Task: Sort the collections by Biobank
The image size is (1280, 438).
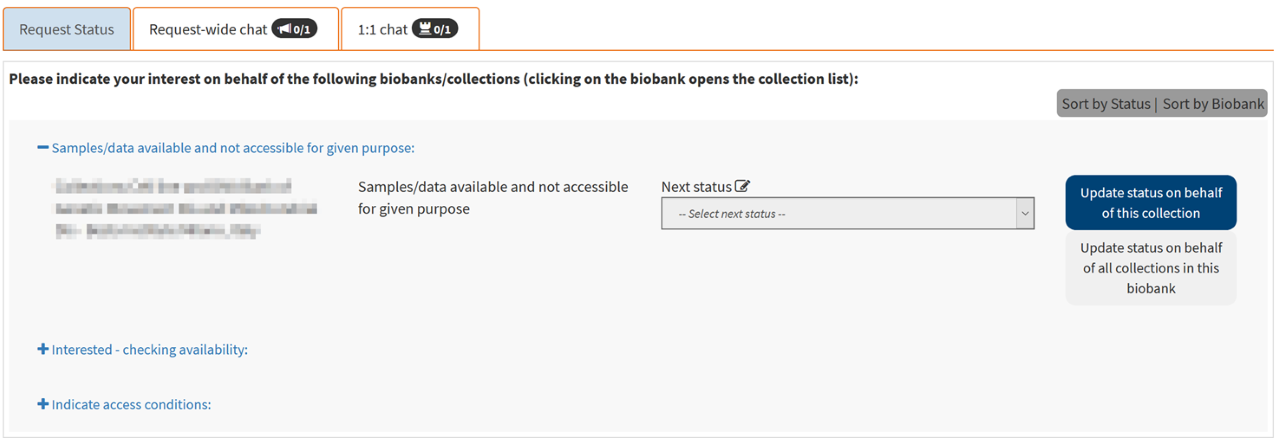Action: tap(1214, 104)
